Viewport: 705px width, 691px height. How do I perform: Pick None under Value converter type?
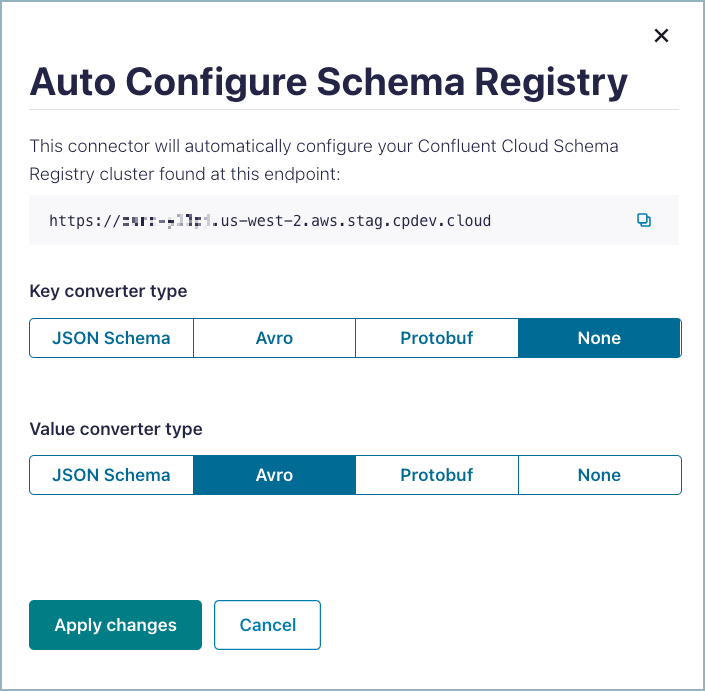[x=599, y=475]
